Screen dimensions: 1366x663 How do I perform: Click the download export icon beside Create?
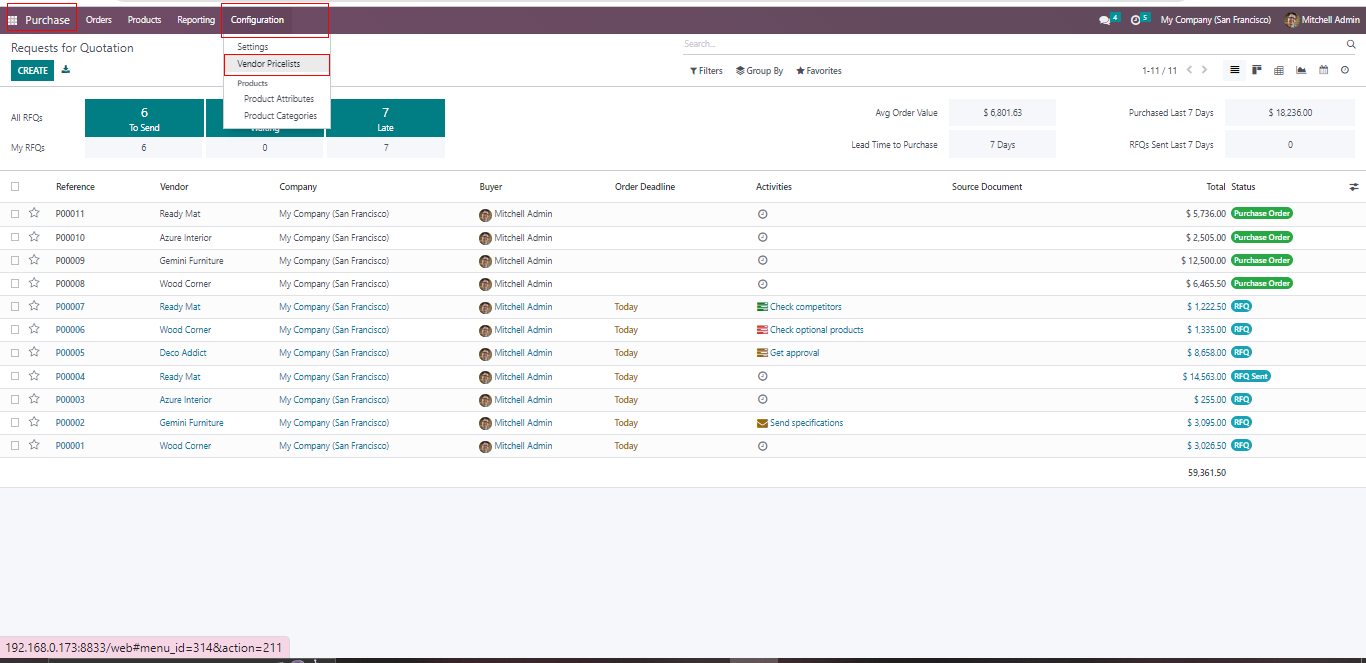[x=66, y=70]
